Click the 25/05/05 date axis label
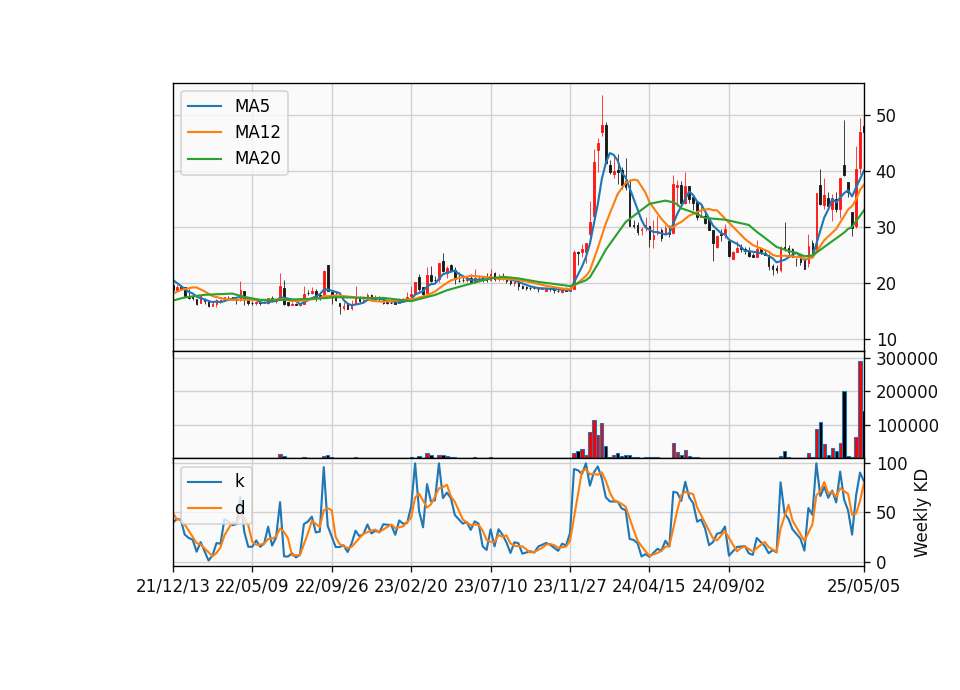960x690 pixels. (x=864, y=587)
